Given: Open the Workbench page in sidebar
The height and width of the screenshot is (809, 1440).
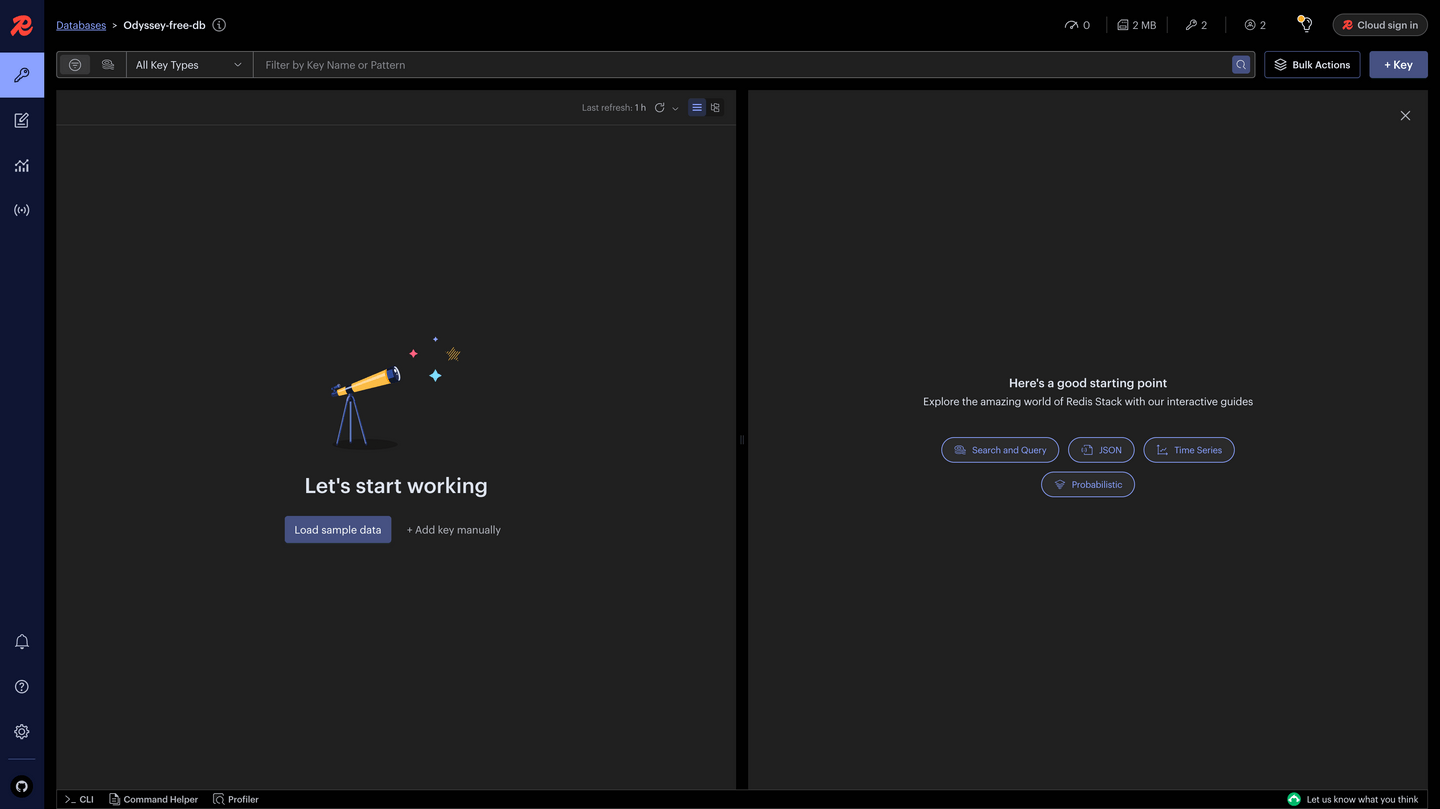Looking at the screenshot, I should 22,120.
